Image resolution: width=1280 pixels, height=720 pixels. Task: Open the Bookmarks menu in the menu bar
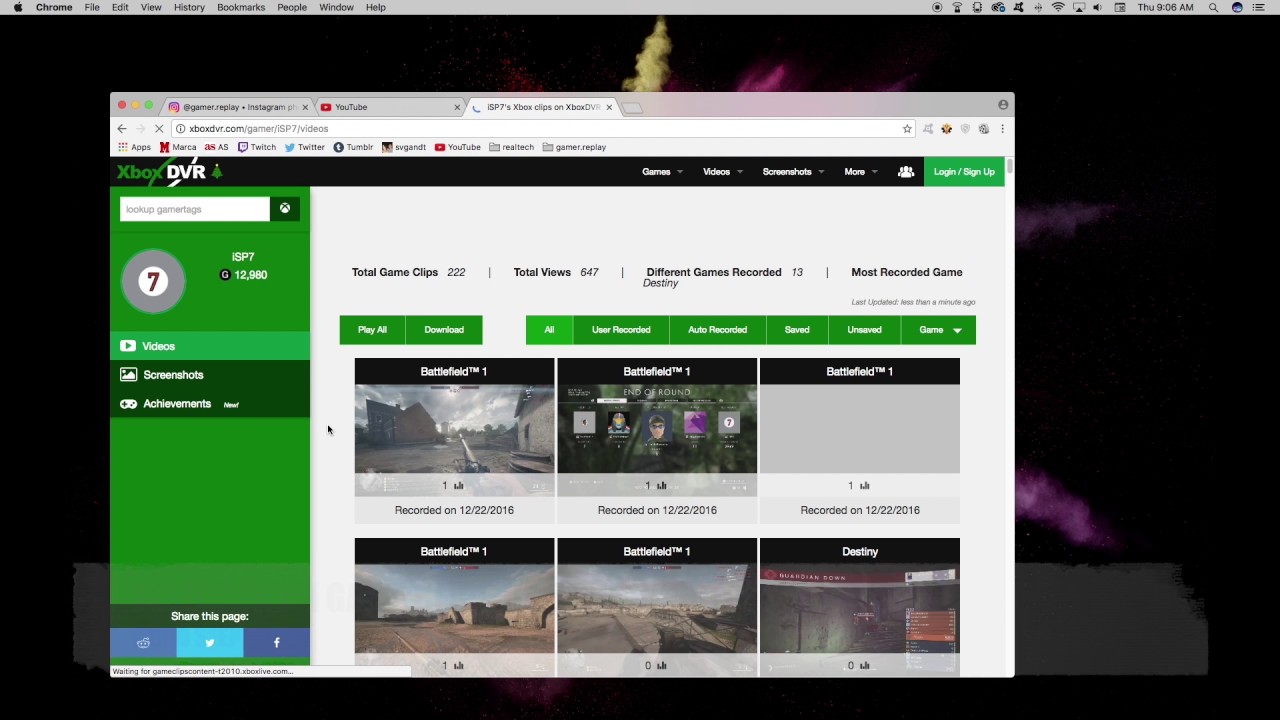coord(241,7)
